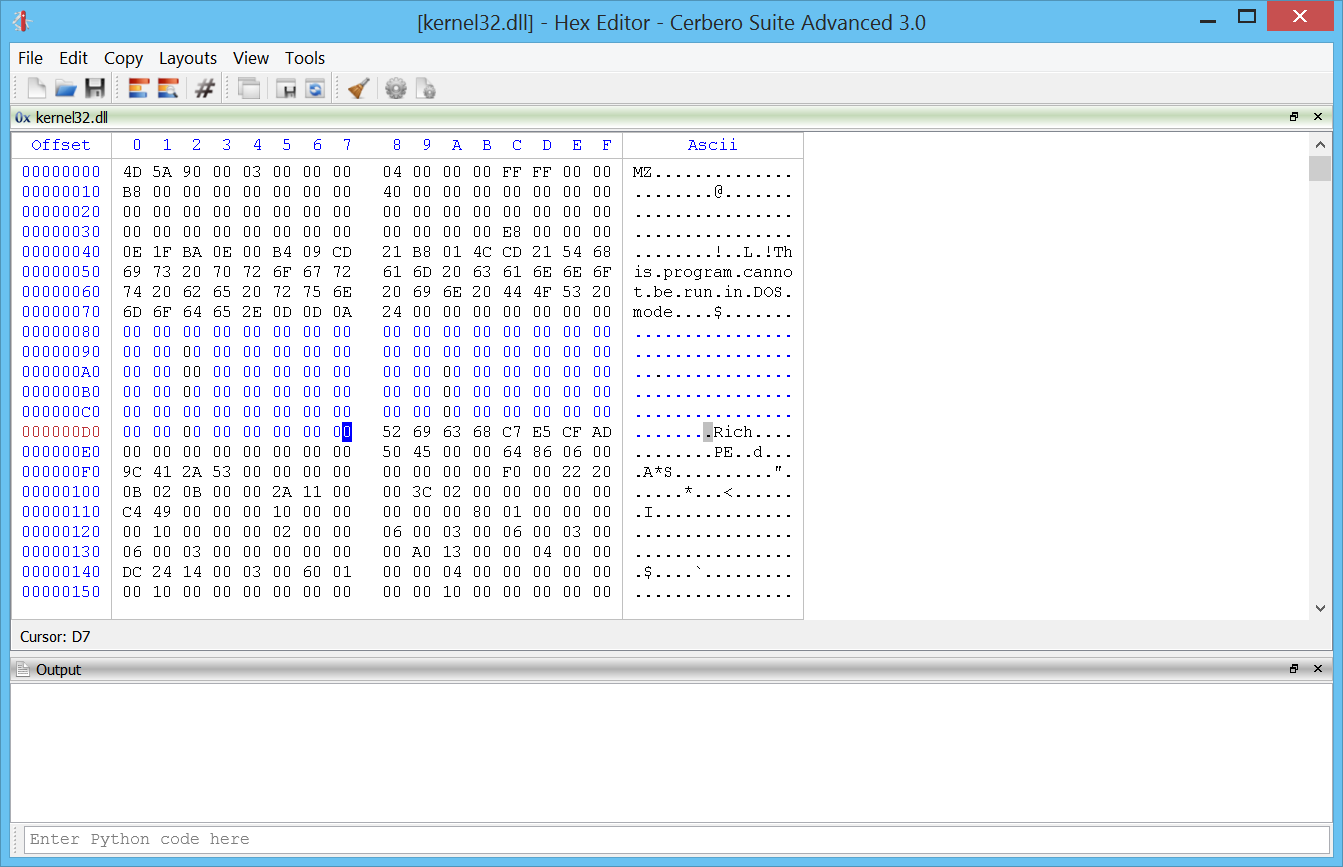Click the 'MZ' Ascii characters

642,172
